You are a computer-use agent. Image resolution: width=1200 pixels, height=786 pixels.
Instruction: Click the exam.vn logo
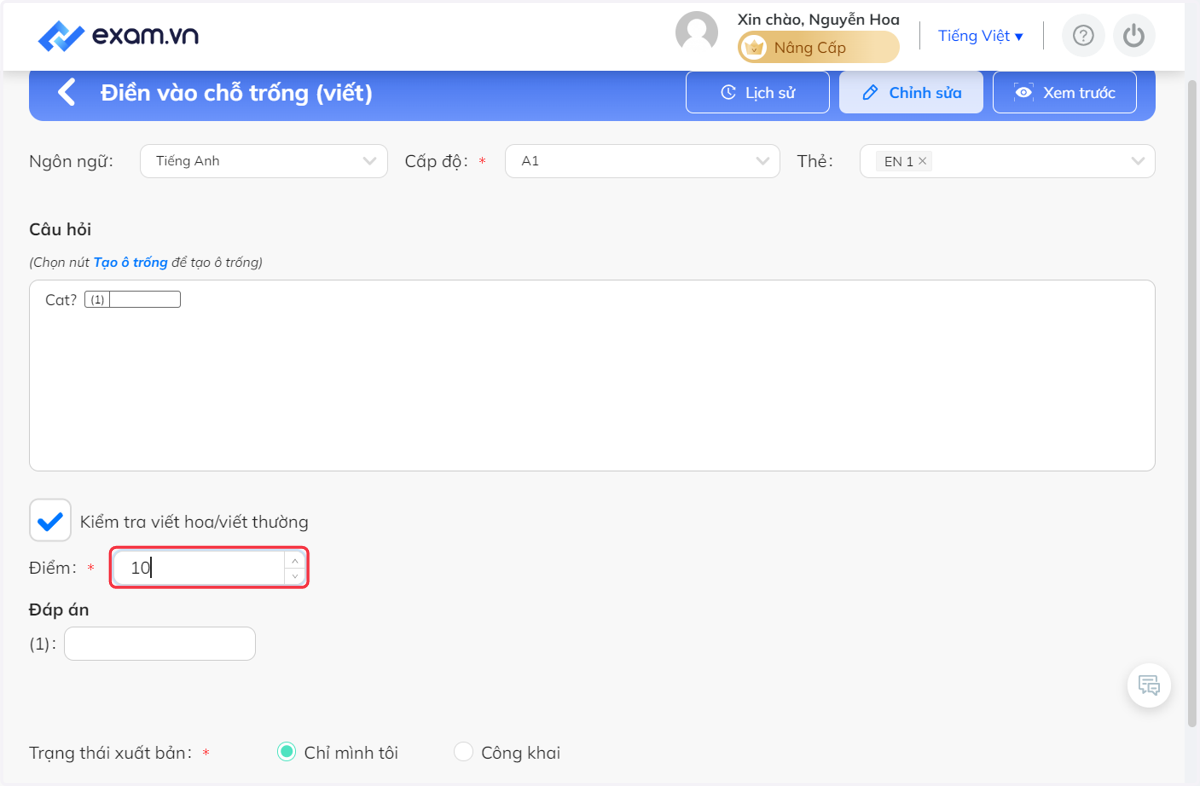[x=118, y=36]
